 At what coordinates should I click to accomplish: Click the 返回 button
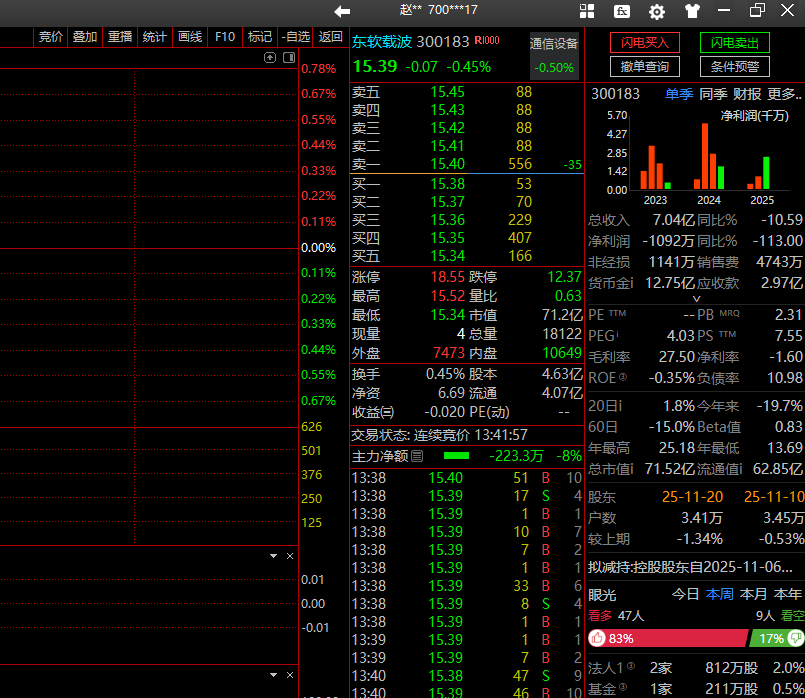click(331, 36)
